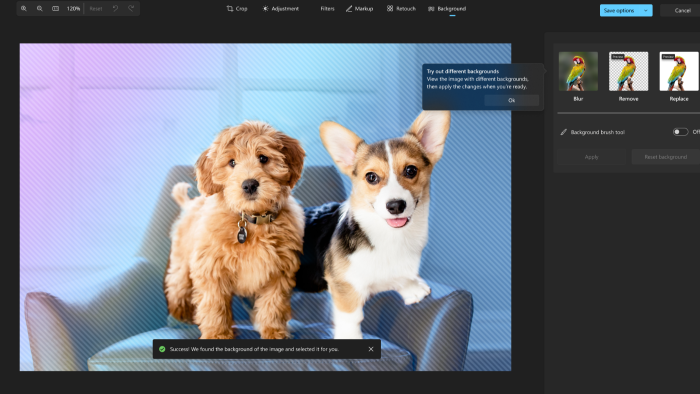Click the zoom in magnifier icon
700x394 pixels.
click(24, 8)
